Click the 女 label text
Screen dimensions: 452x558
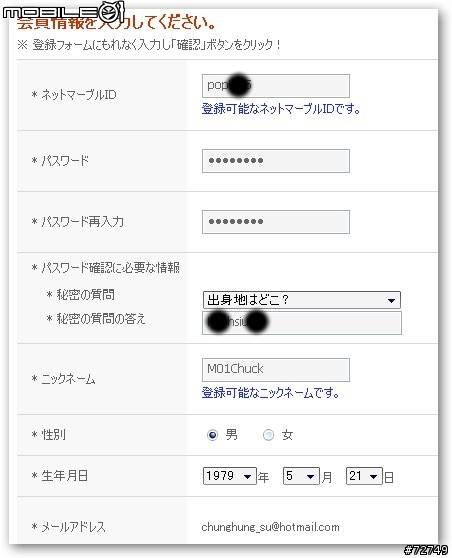click(x=287, y=435)
